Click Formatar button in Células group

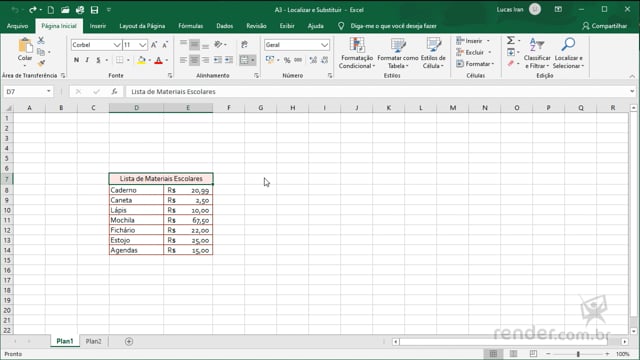pyautogui.click(x=475, y=64)
